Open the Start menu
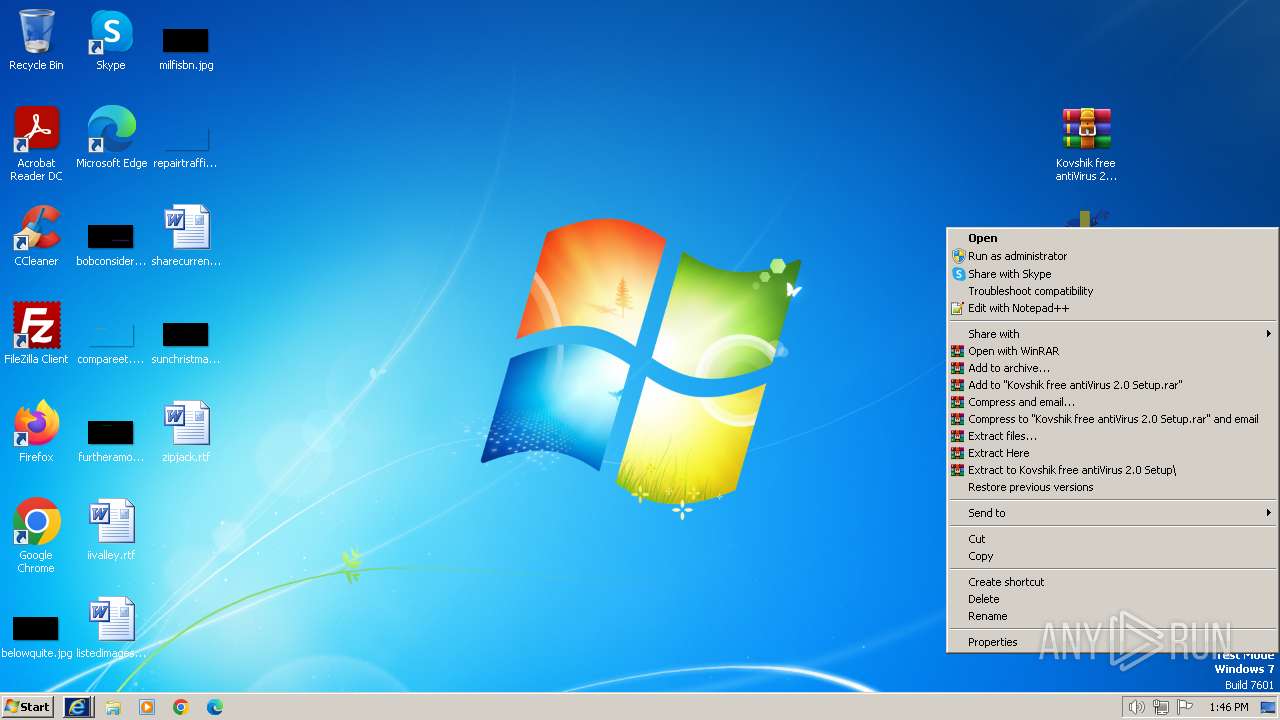Image resolution: width=1280 pixels, height=720 pixels. click(28, 707)
